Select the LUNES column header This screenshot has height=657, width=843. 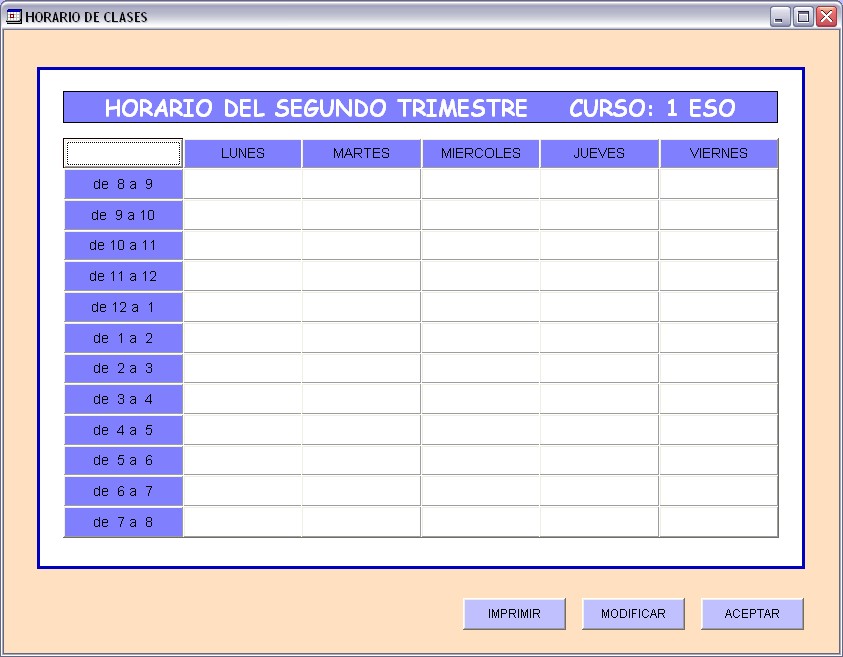click(x=242, y=153)
